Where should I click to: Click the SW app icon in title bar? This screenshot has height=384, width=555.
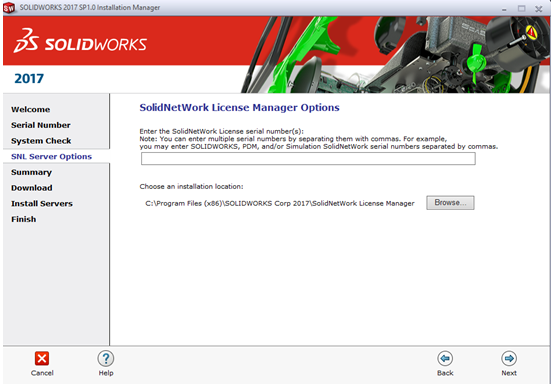[9, 7]
